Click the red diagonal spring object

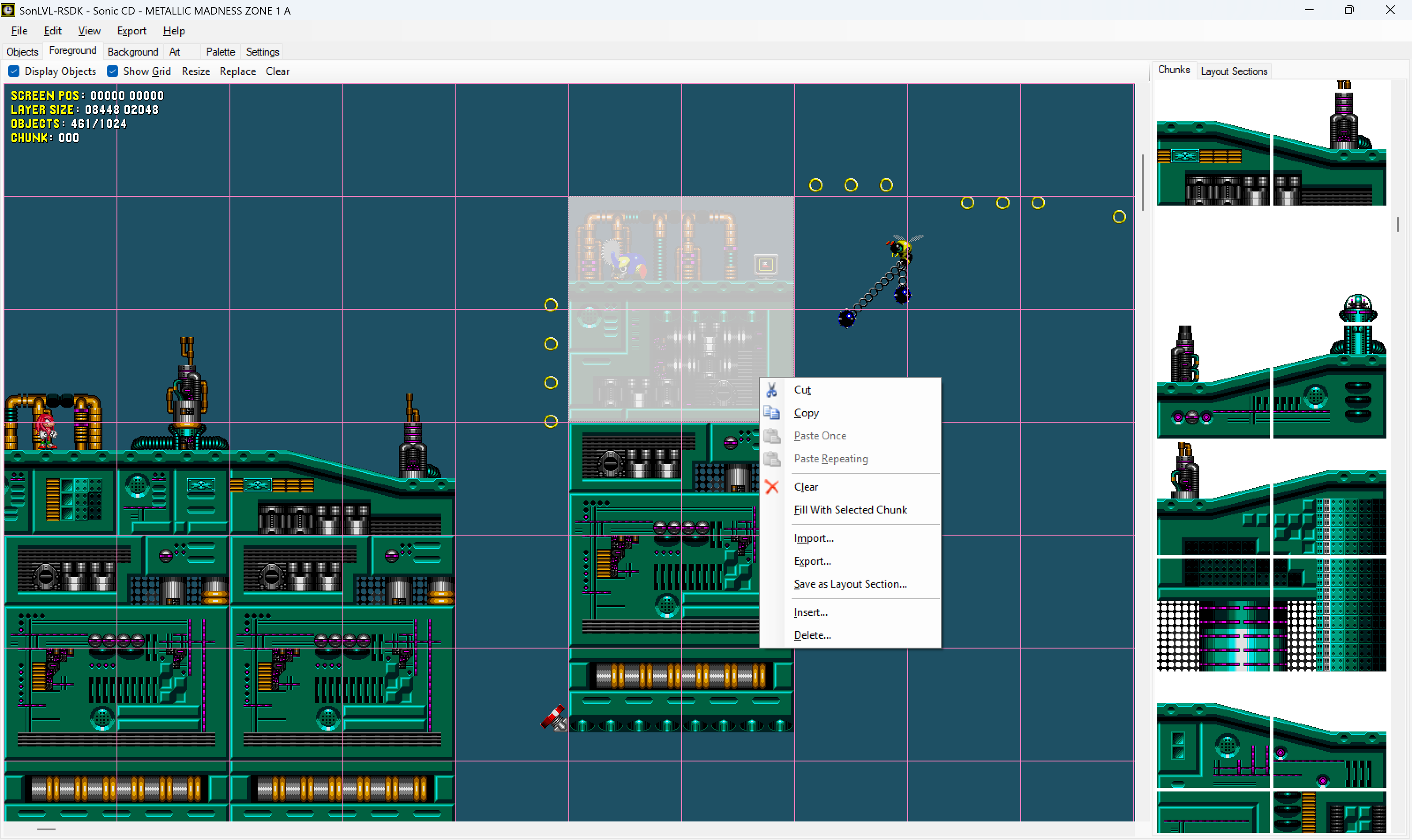554,718
